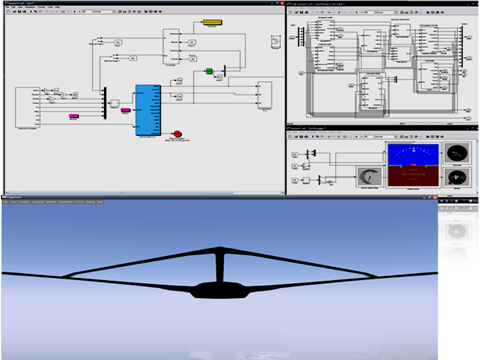The height and width of the screenshot is (360, 480).
Task: Select the green block near the mux bar
Action: click(209, 71)
